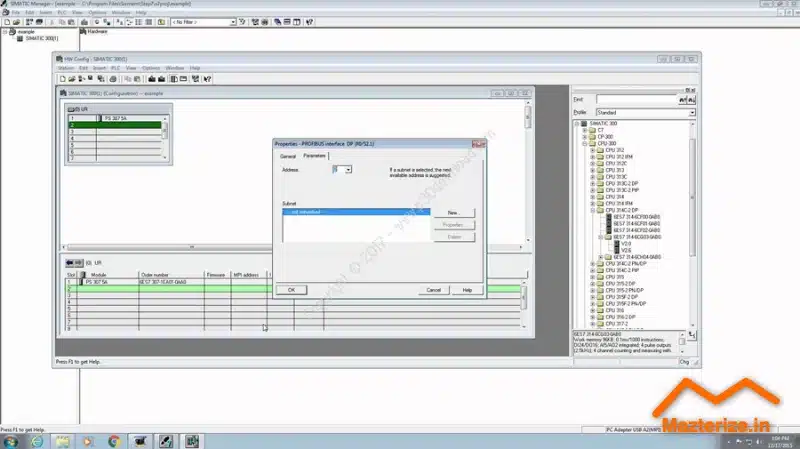Select CPU 317-2 folder in catalog
The width and height of the screenshot is (800, 449).
tap(616, 323)
